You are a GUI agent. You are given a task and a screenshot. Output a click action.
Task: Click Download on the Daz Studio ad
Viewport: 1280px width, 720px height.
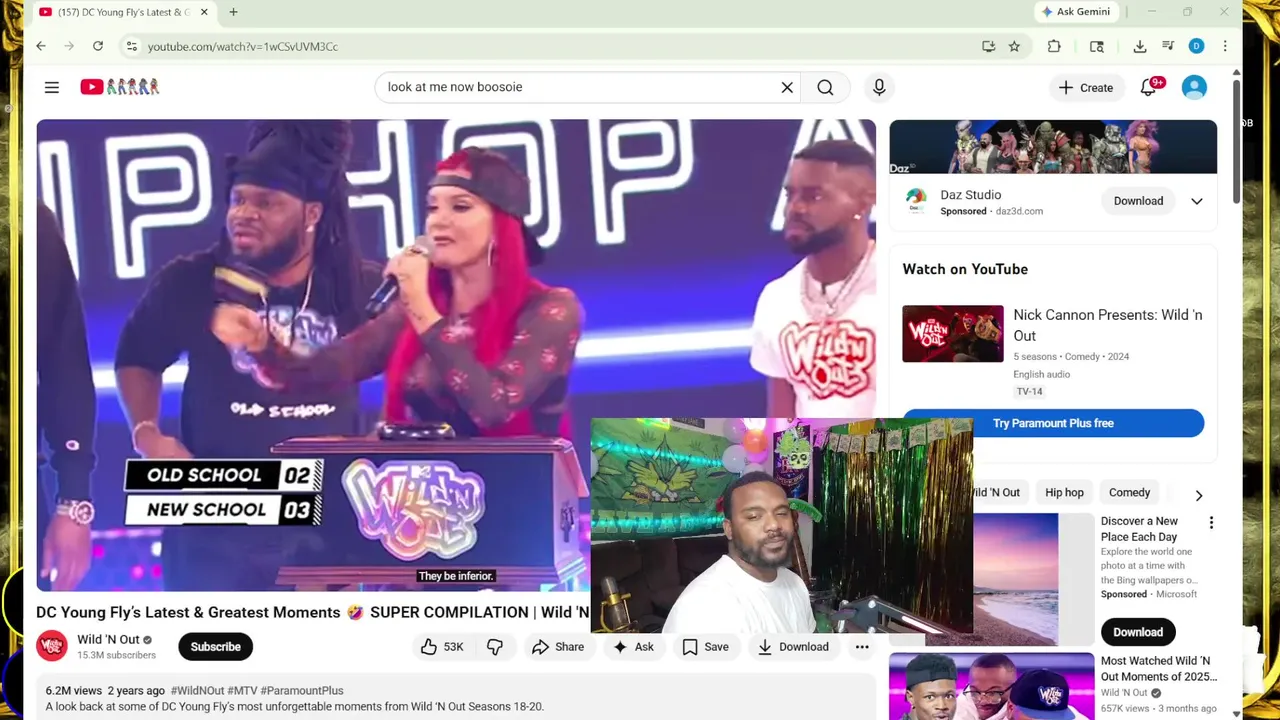click(x=1138, y=201)
